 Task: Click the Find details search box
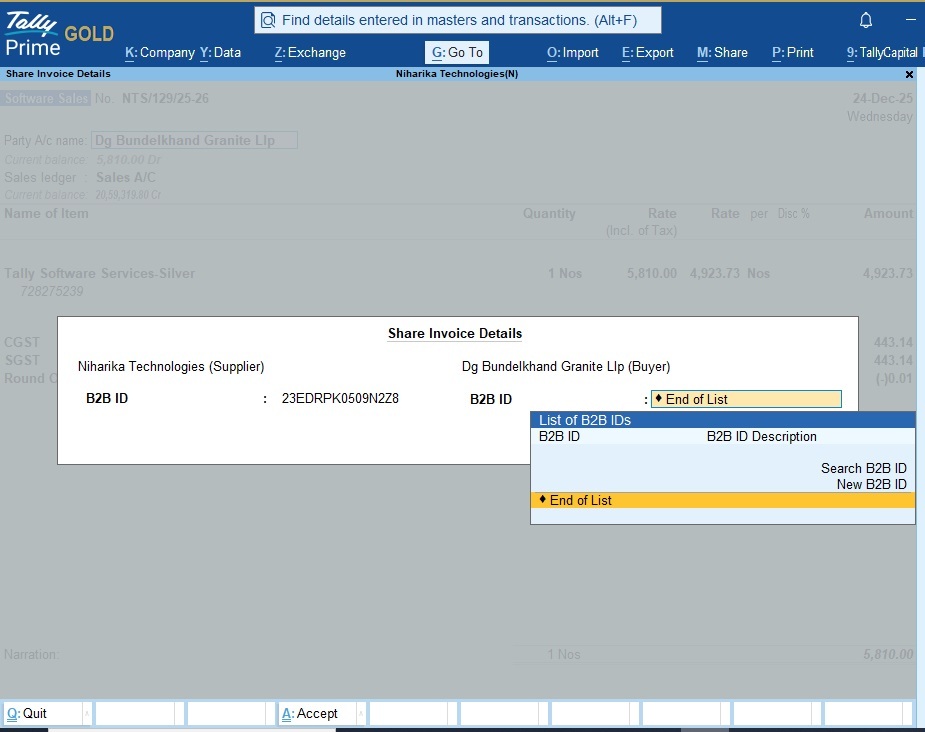coord(458,20)
